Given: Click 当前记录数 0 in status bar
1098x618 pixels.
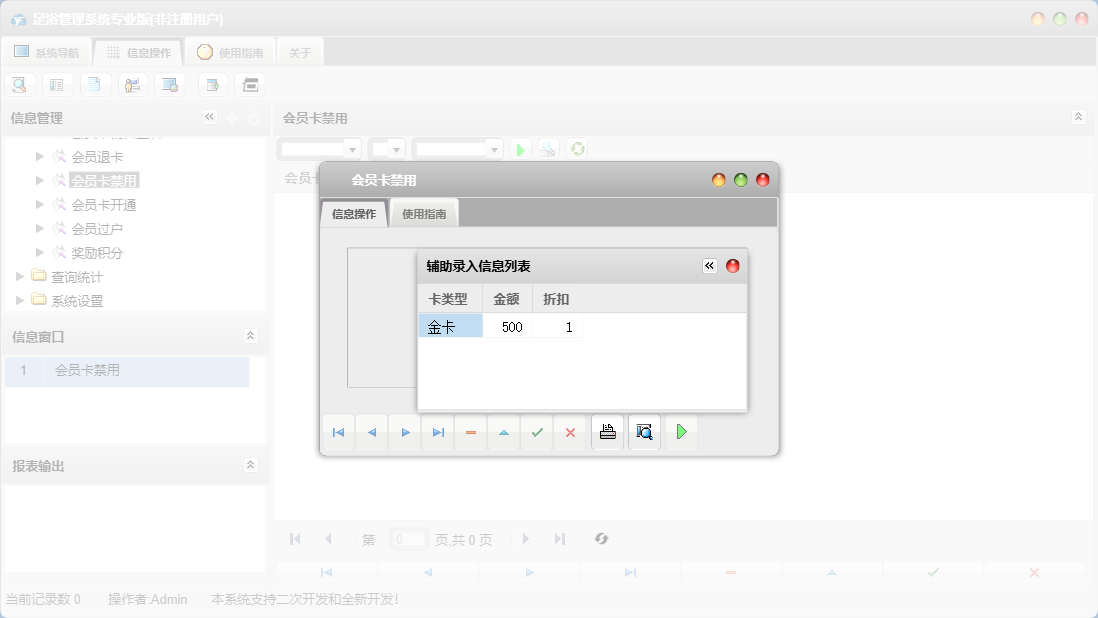Looking at the screenshot, I should pyautogui.click(x=43, y=599).
